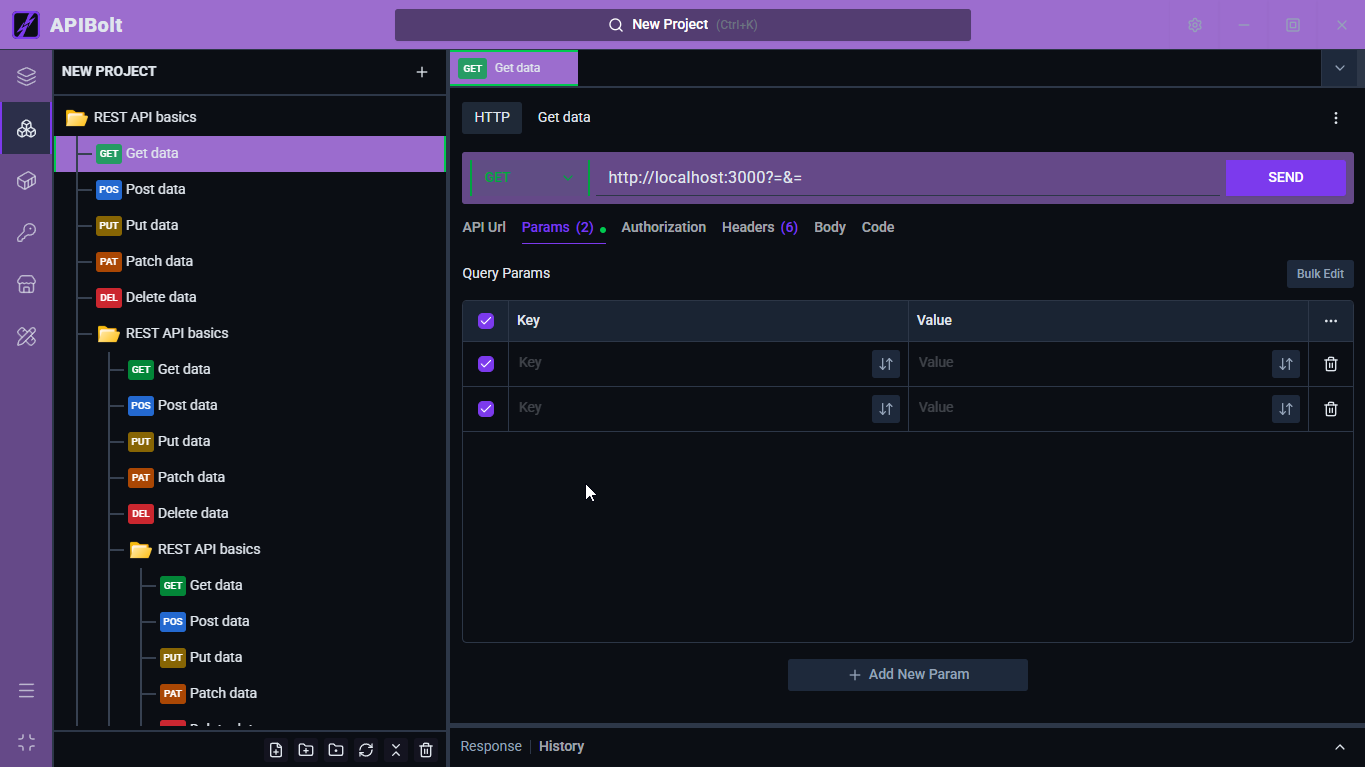This screenshot has height=767, width=1365.
Task: Click the SEND button
Action: coord(1285,178)
